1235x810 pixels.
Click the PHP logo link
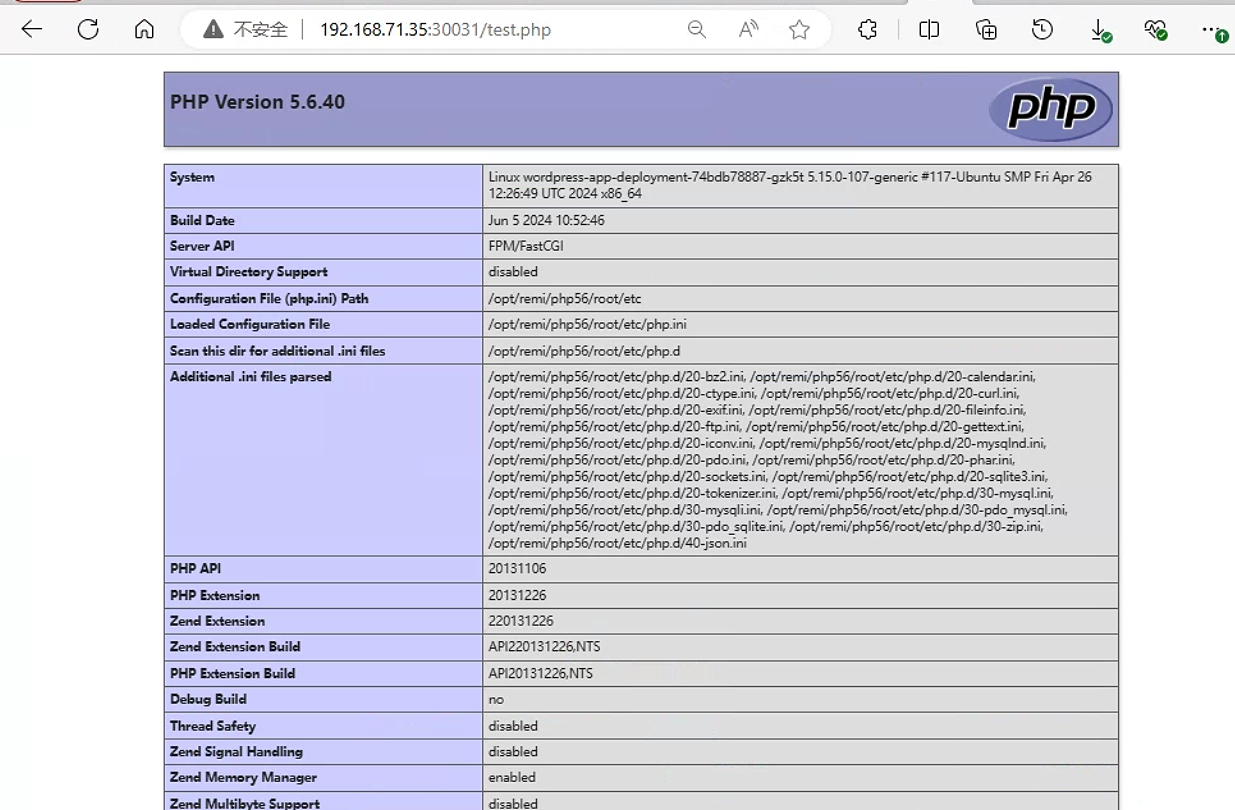[x=1050, y=109]
